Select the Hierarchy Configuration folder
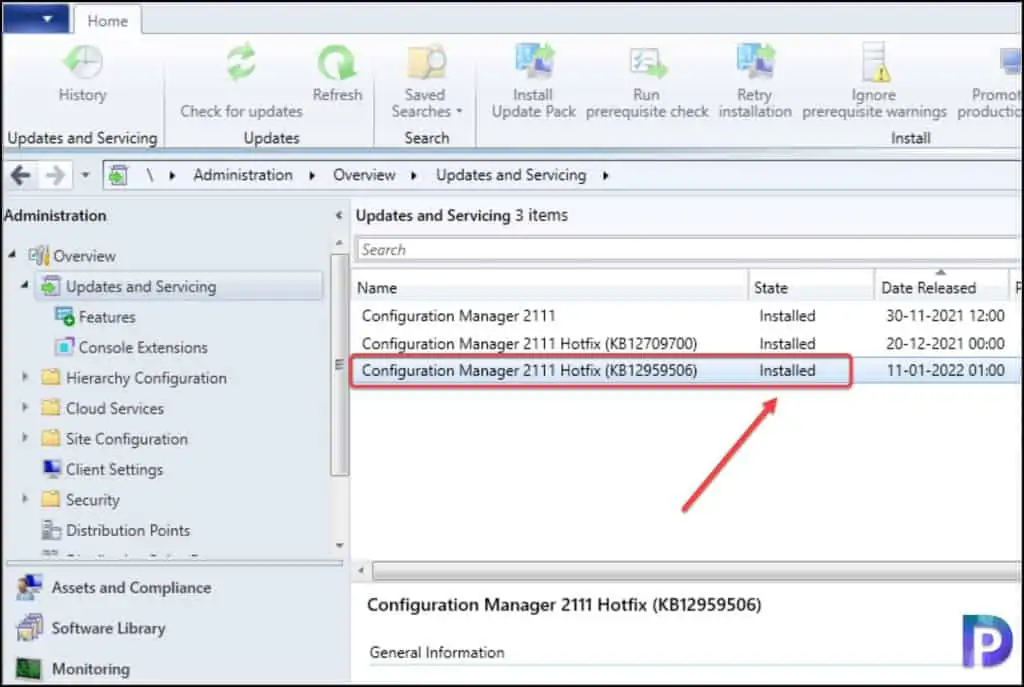 click(146, 378)
